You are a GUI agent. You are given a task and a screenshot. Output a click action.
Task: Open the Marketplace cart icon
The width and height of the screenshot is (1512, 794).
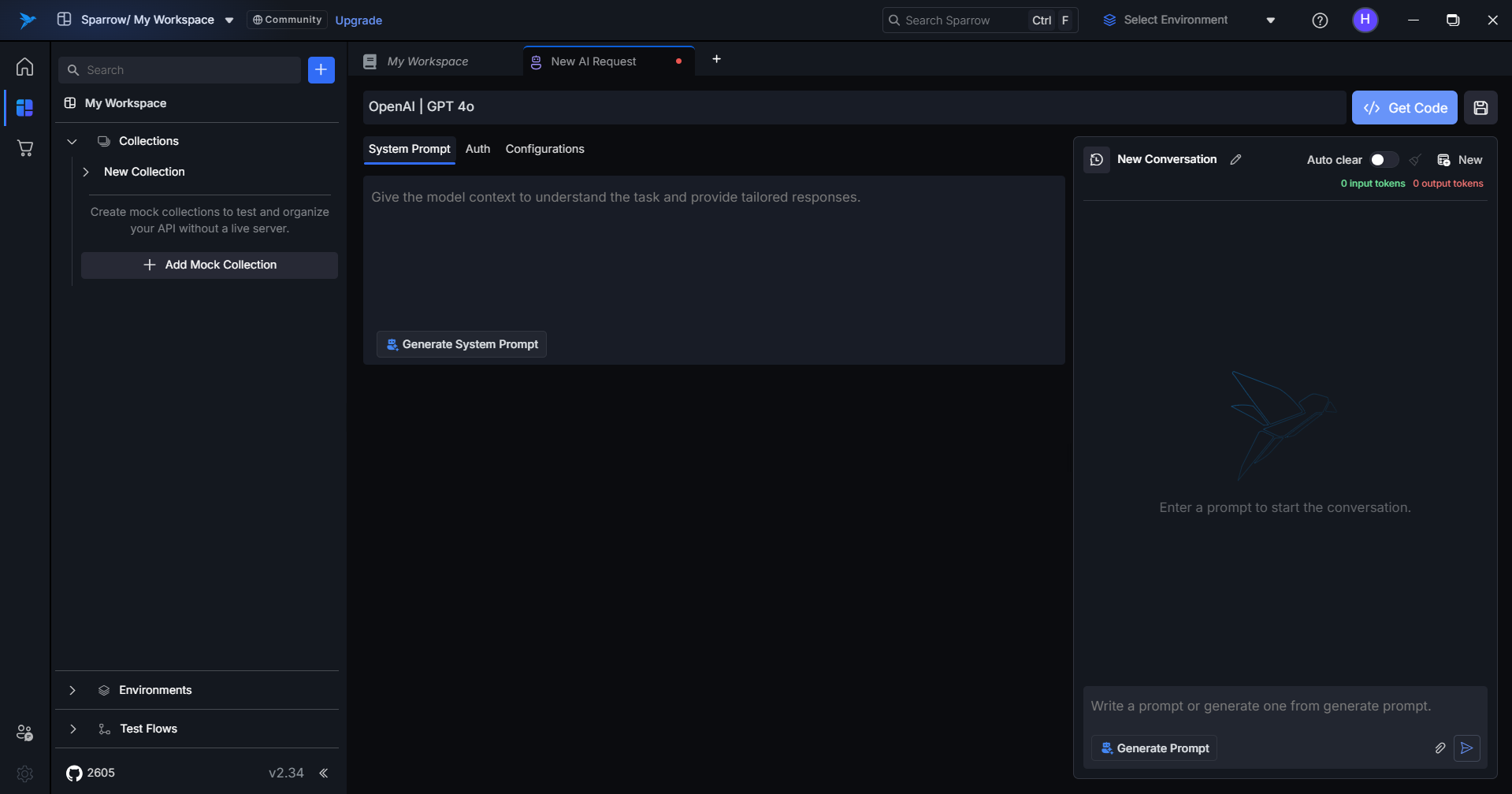[x=25, y=148]
